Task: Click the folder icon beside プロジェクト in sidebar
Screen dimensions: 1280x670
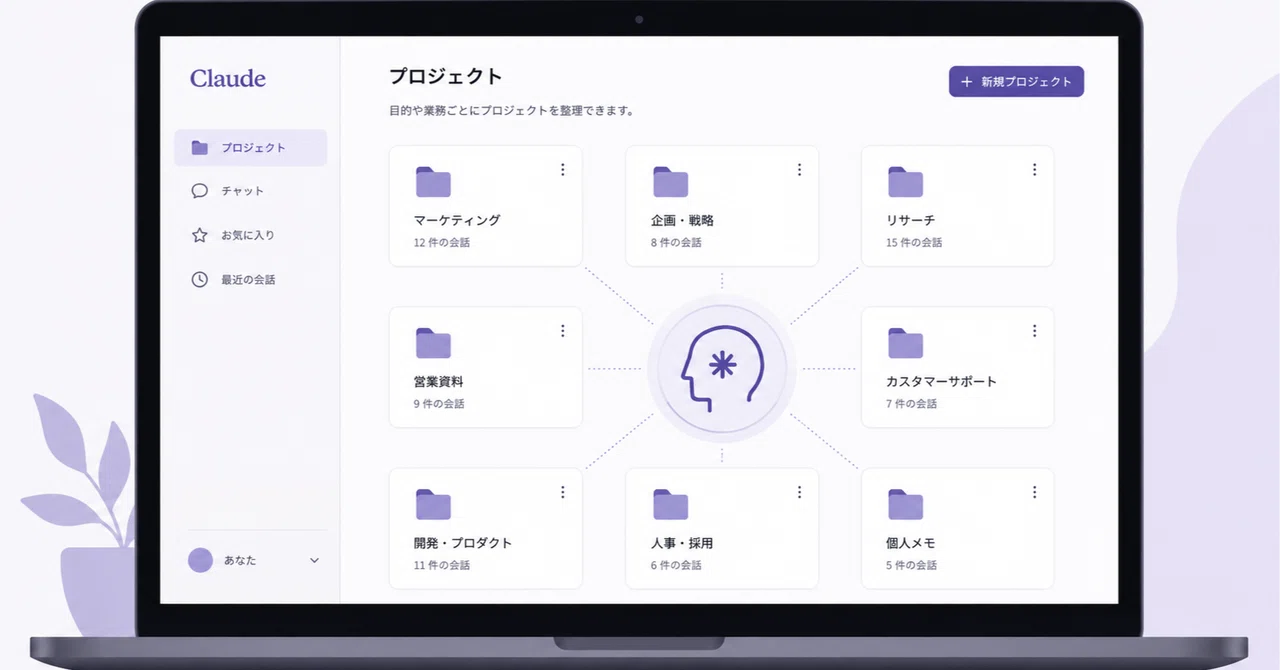Action: pos(200,148)
